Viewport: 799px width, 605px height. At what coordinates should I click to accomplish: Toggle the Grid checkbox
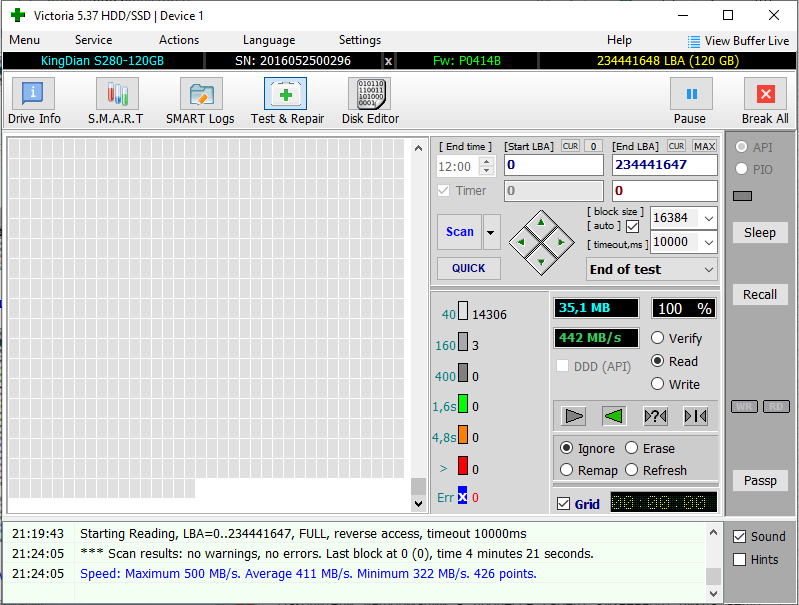pyautogui.click(x=563, y=504)
